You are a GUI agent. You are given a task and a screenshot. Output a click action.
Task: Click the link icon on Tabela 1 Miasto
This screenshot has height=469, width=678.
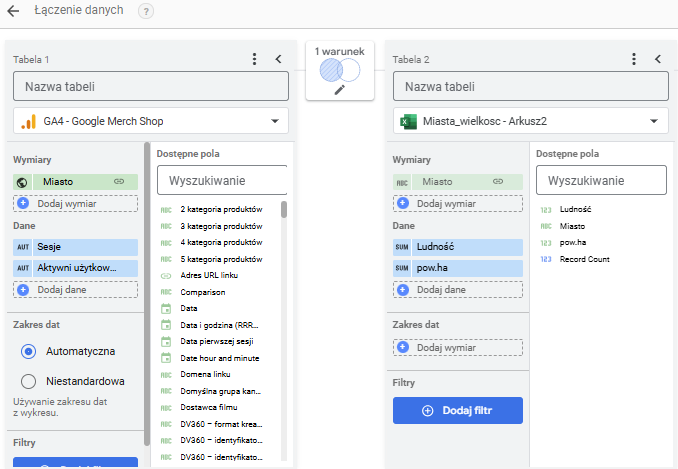click(119, 182)
